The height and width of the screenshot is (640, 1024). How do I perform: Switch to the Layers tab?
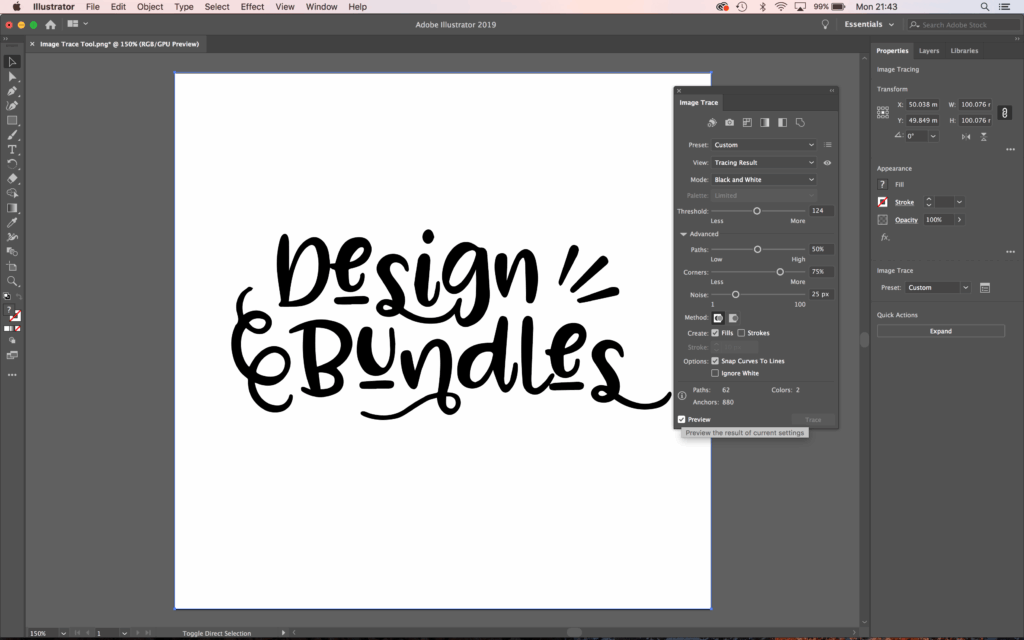[x=929, y=51]
